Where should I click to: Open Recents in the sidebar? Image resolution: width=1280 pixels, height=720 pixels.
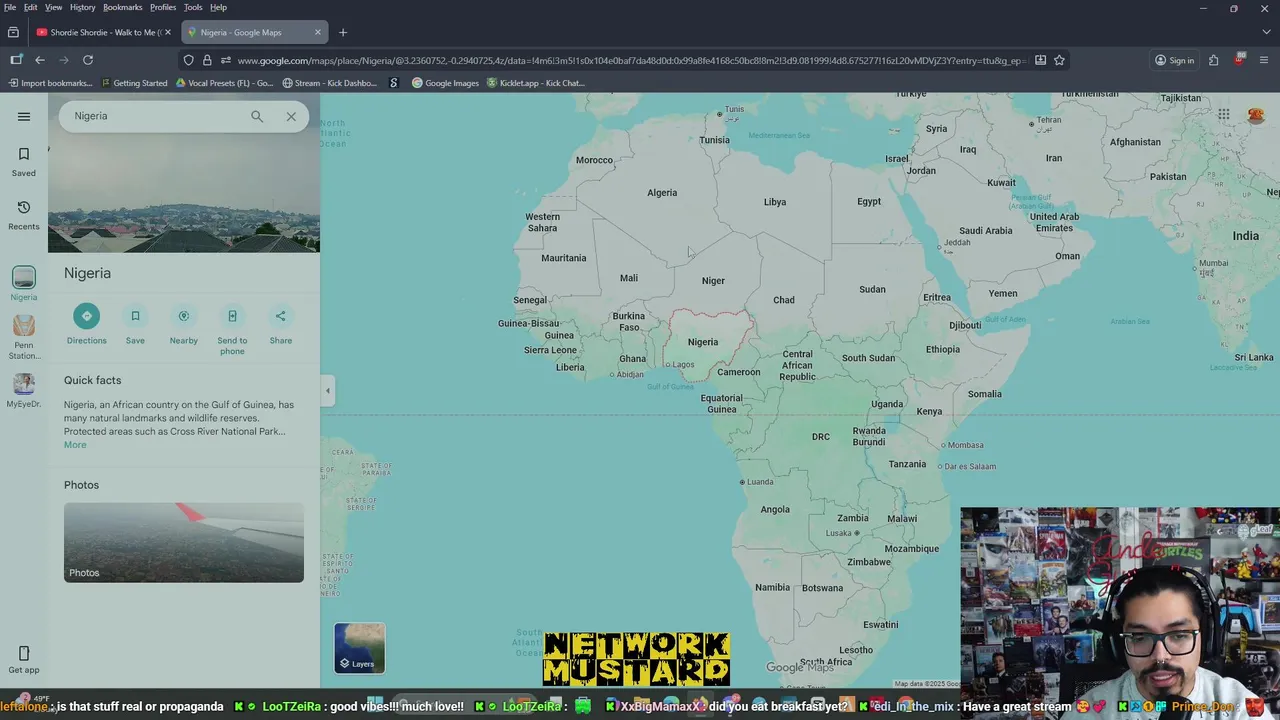pos(24,214)
